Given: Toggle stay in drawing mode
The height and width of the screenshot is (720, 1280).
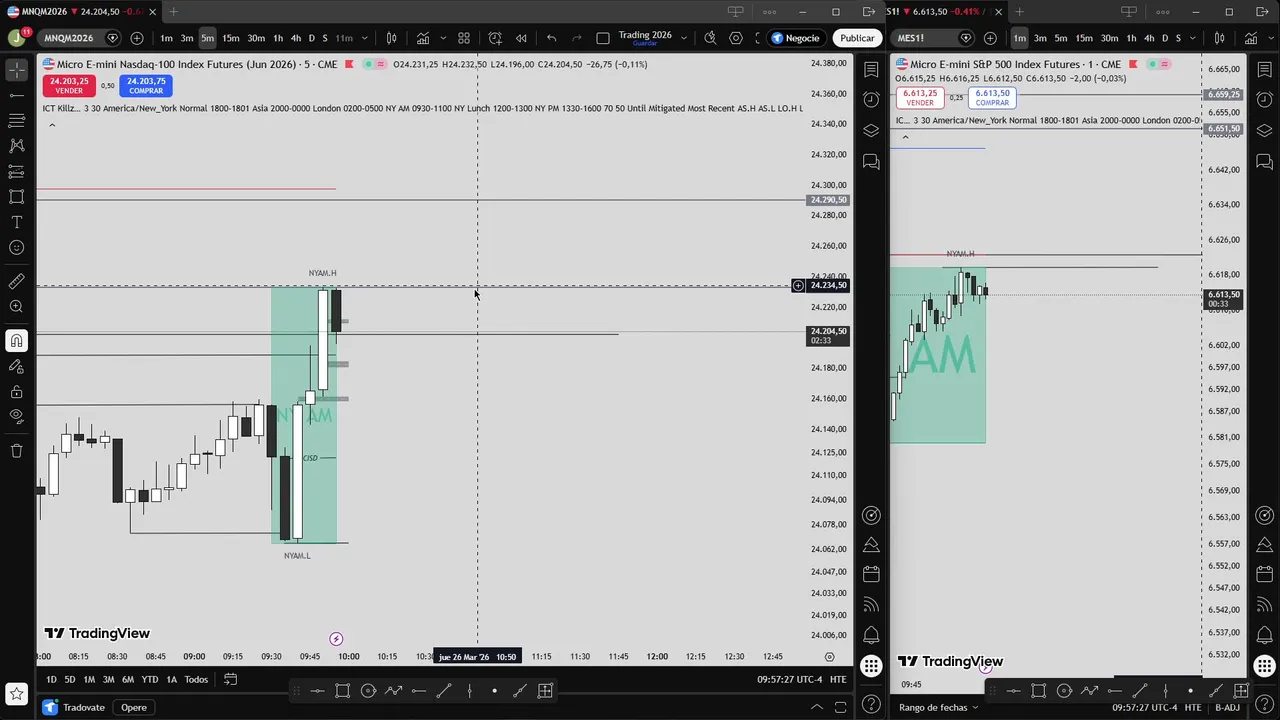Looking at the screenshot, I should pos(16,366).
